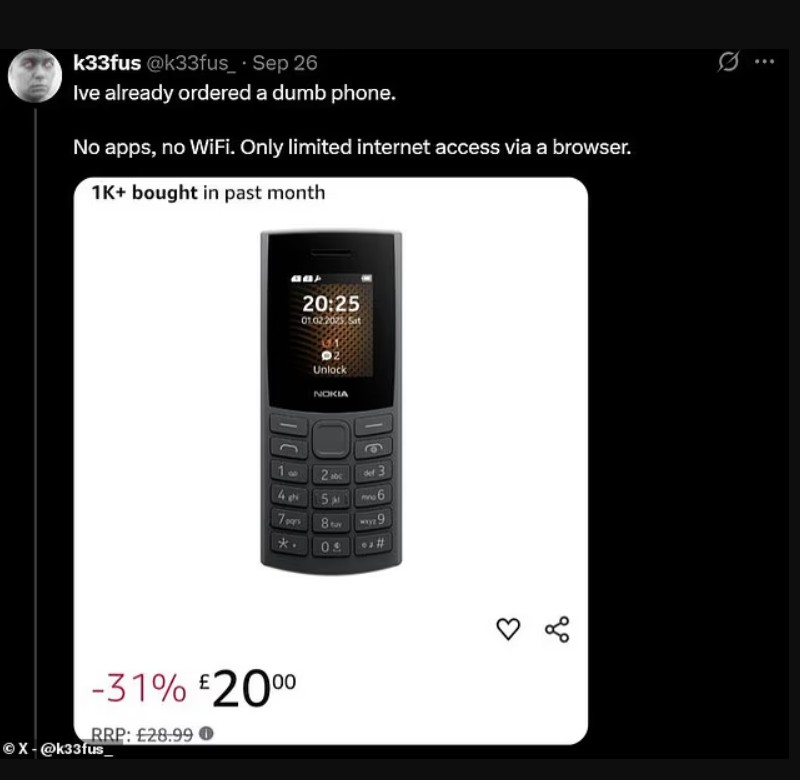This screenshot has height=780, width=800.
Task: Click the '1K+ bought in past month' text
Action: point(208,193)
